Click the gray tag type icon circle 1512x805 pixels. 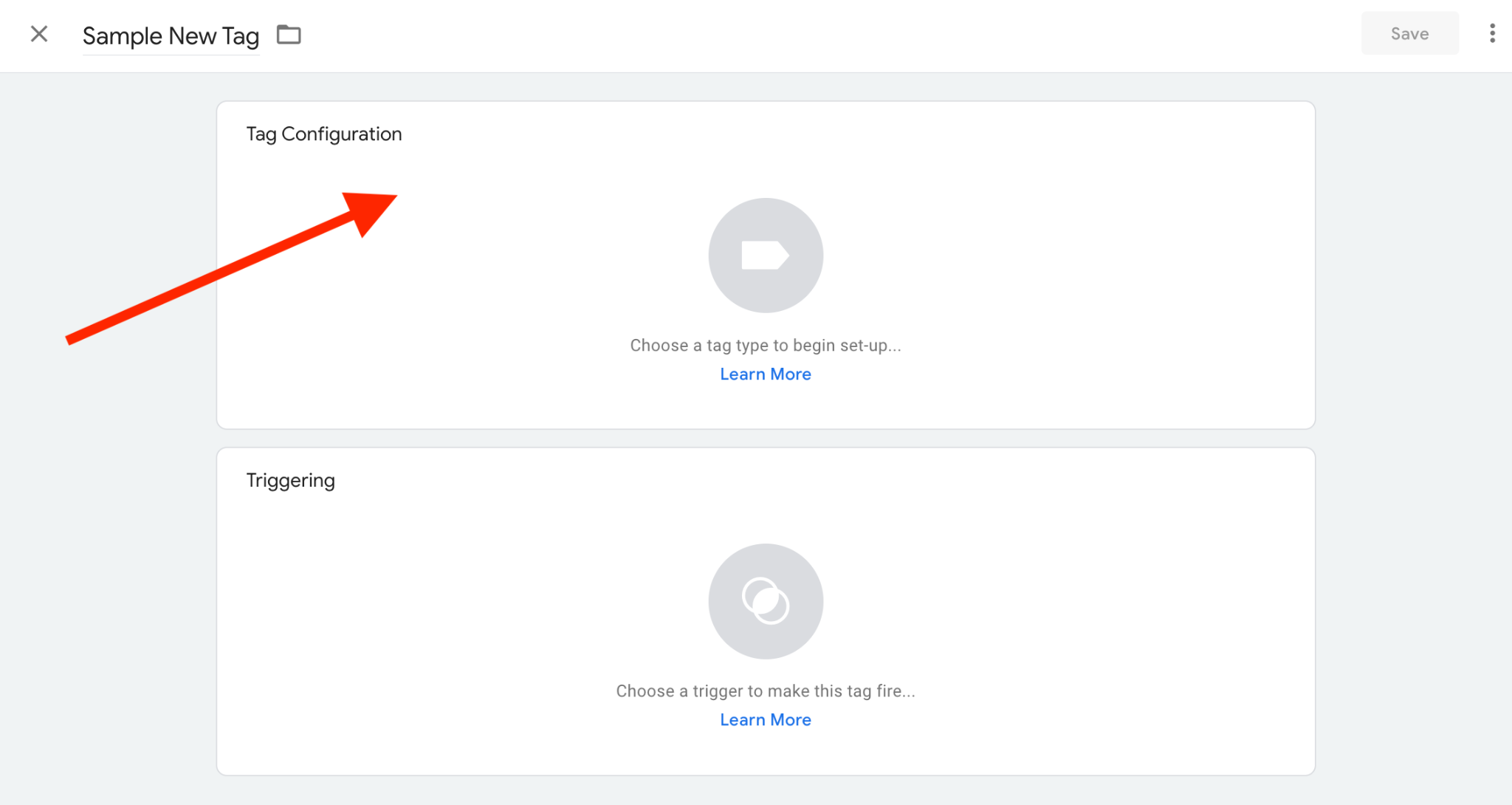coord(766,255)
